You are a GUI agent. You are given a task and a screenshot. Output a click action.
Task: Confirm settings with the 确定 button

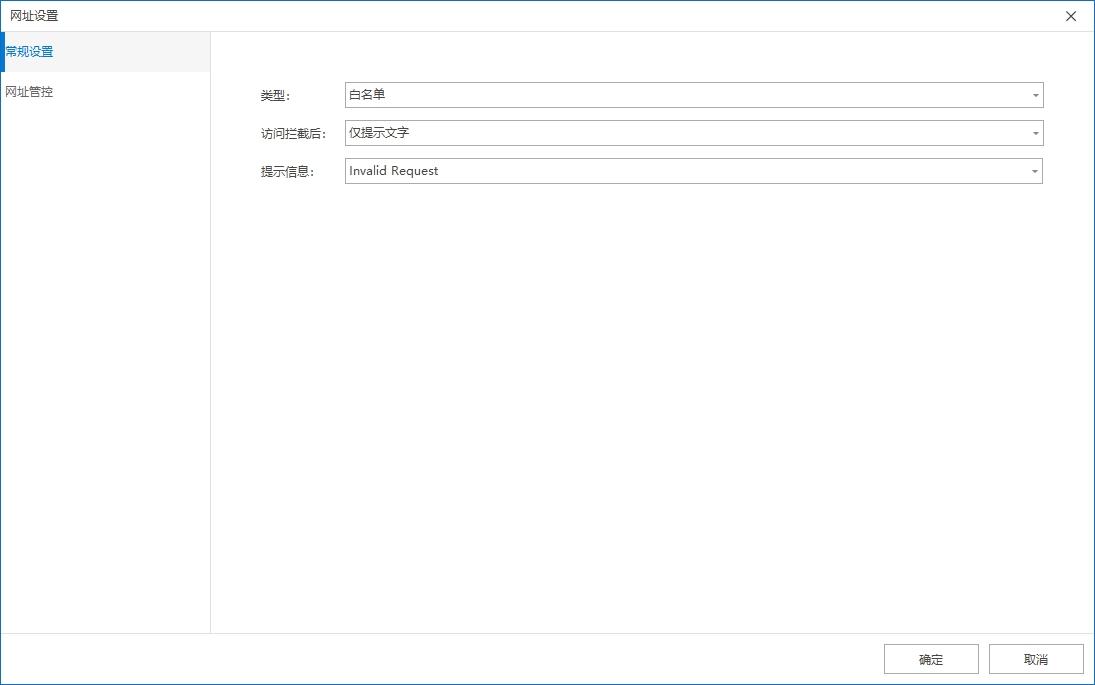point(931,660)
